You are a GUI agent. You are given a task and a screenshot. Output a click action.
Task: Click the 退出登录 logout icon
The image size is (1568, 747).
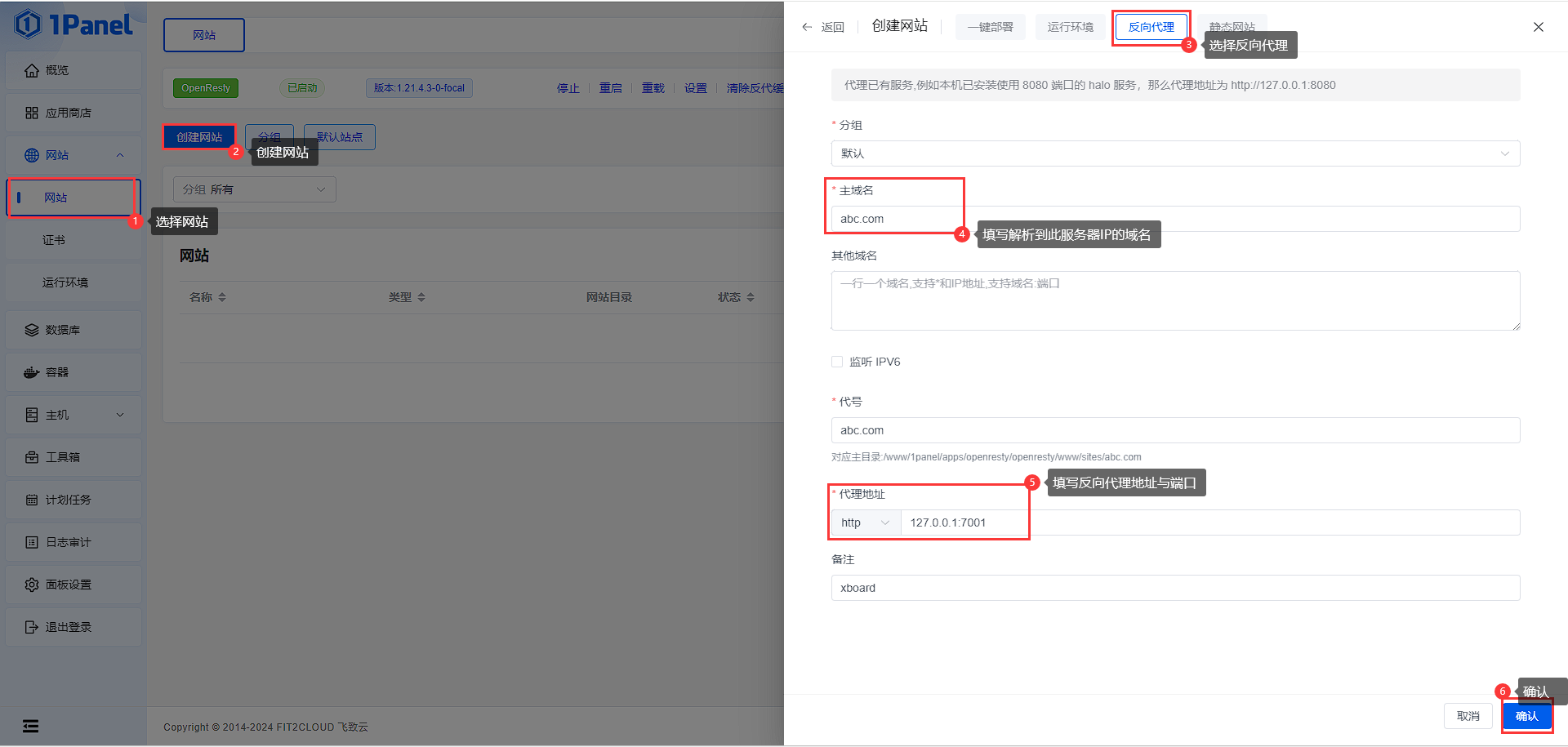[31, 627]
